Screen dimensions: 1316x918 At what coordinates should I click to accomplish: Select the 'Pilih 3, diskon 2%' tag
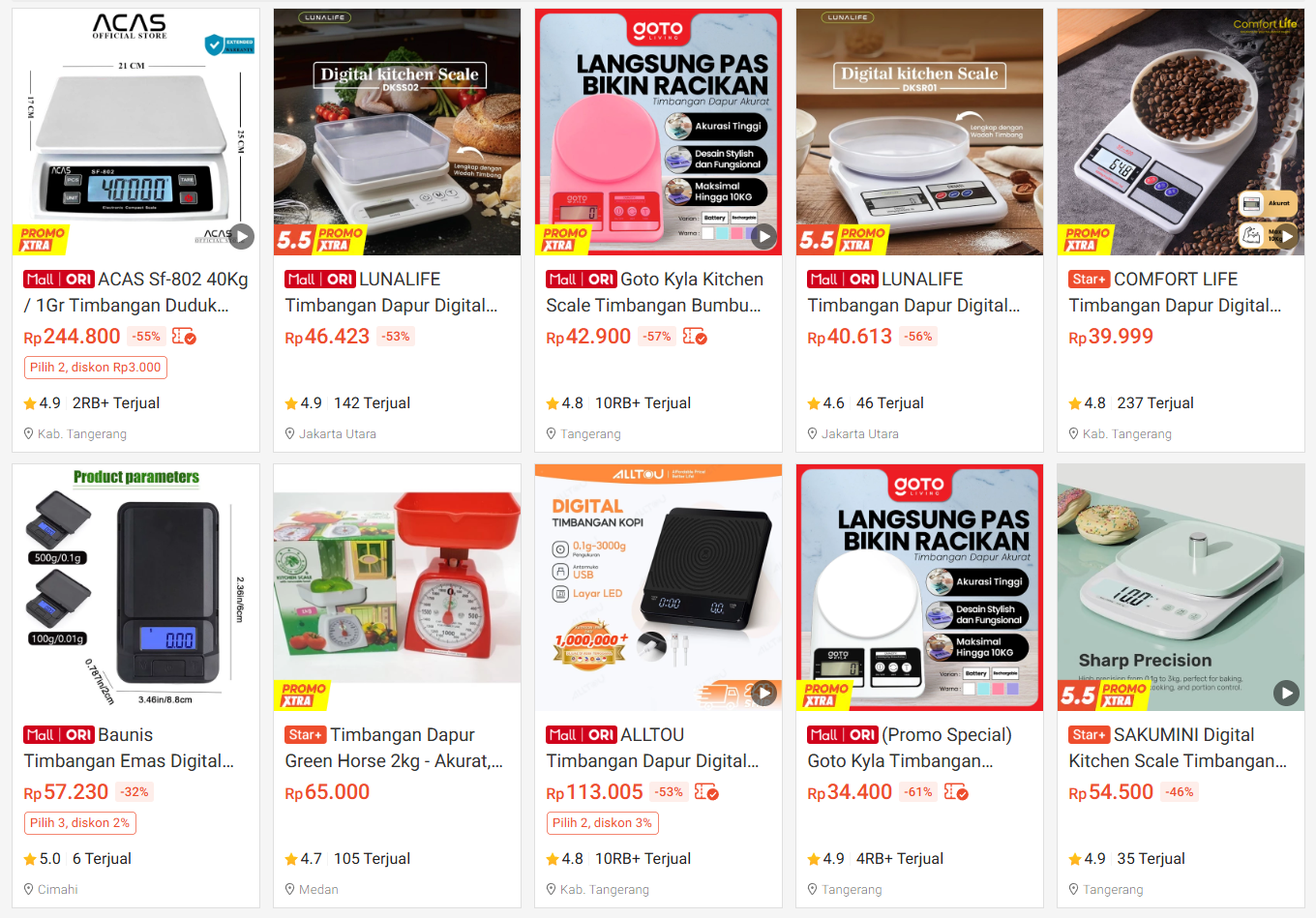coord(80,823)
